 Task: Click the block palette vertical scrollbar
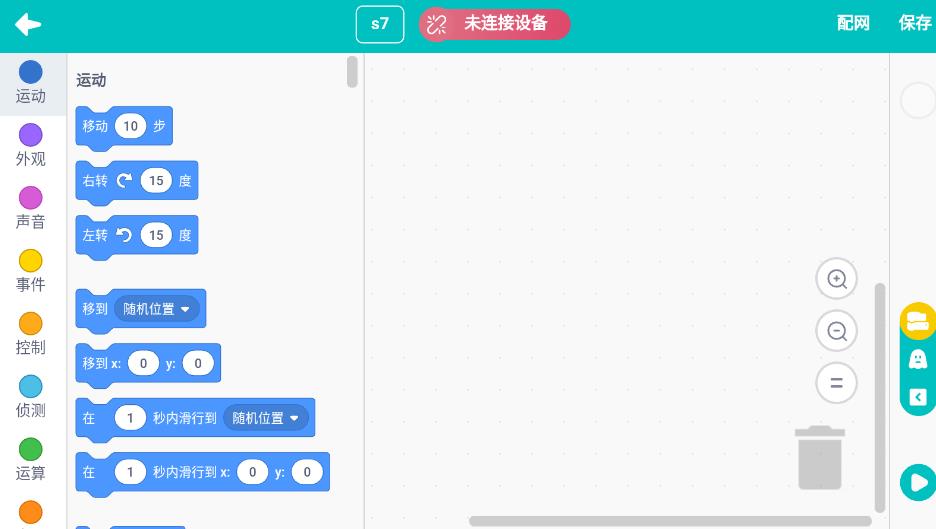pyautogui.click(x=352, y=72)
